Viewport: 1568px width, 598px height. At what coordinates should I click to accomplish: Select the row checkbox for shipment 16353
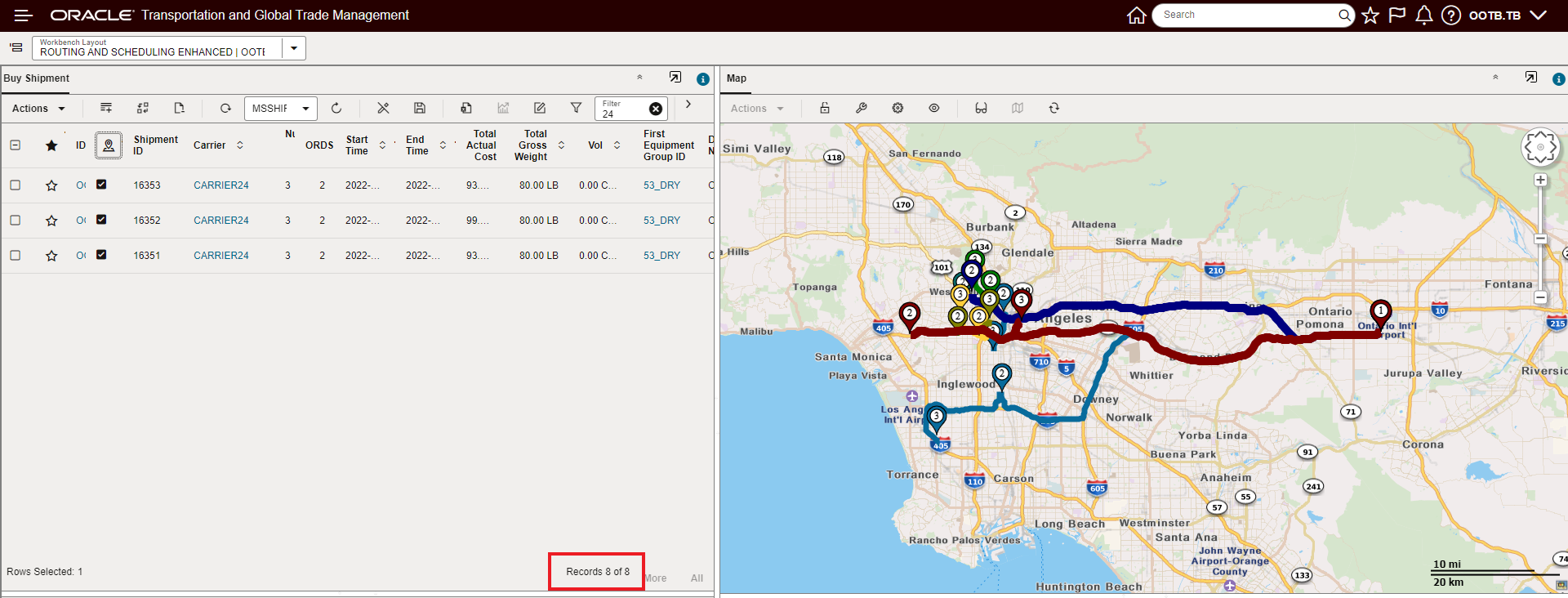16,185
